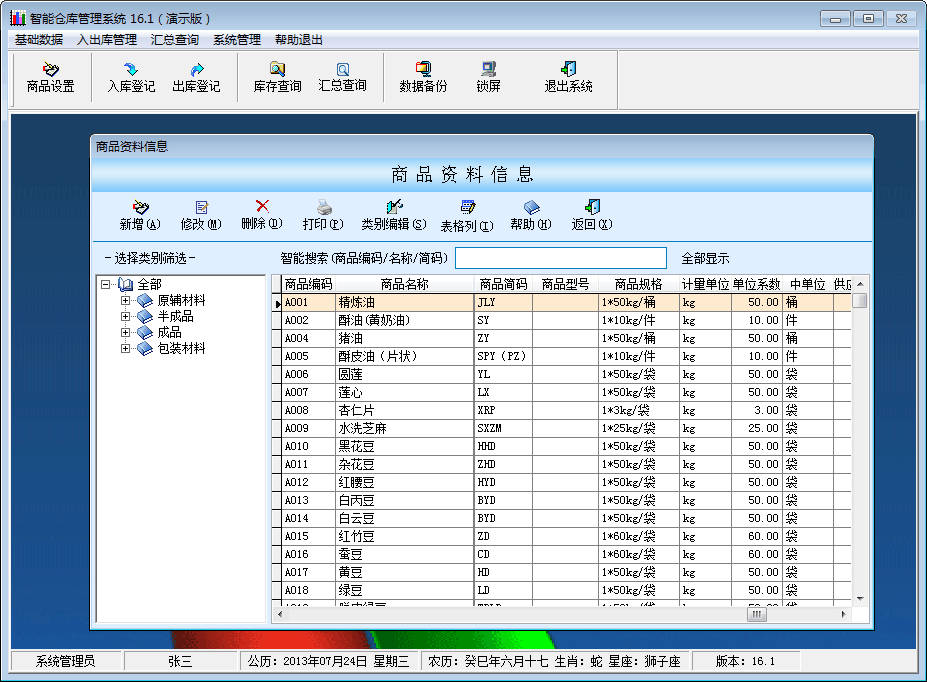
Task: Click the 单位系数 column header
Action: 757,284
